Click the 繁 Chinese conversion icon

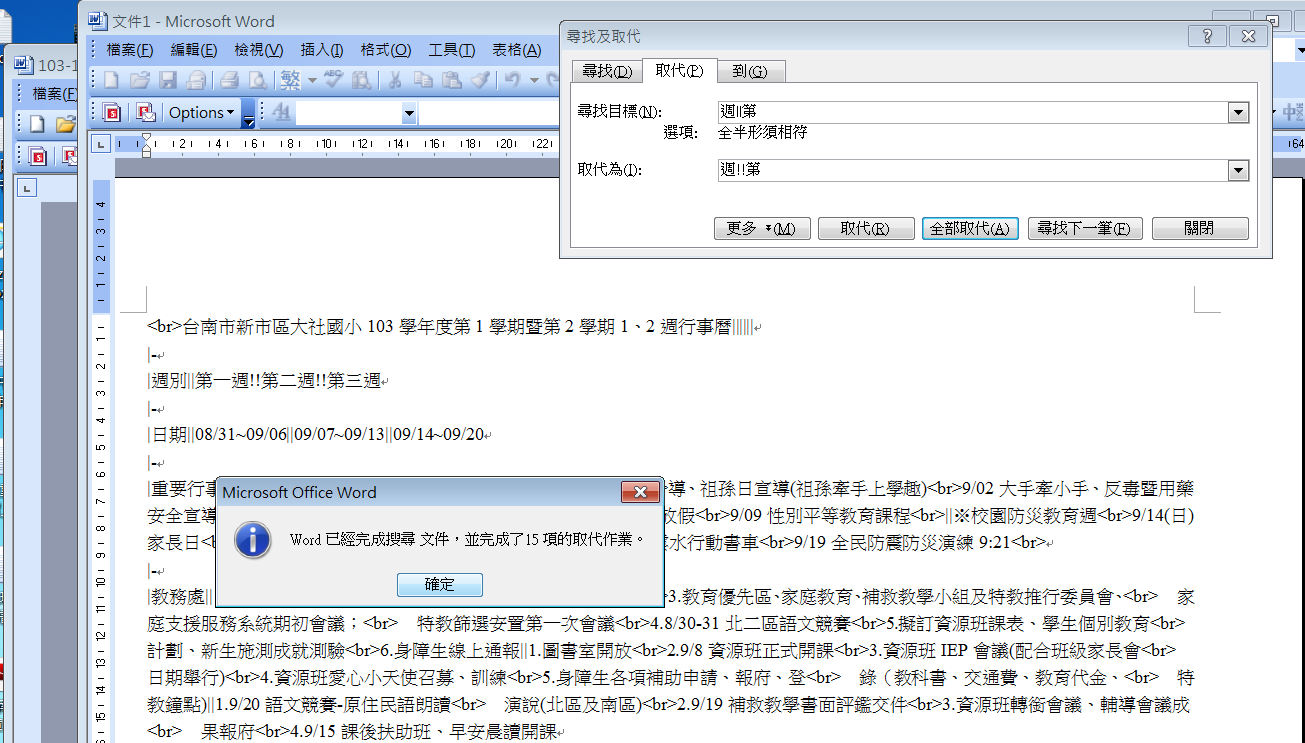click(x=291, y=80)
